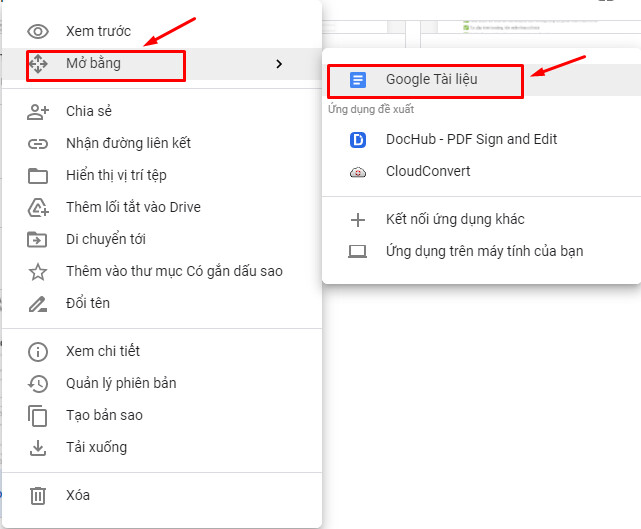Expand the Mở bằng submenu arrow
The width and height of the screenshot is (641, 529).
[279, 64]
